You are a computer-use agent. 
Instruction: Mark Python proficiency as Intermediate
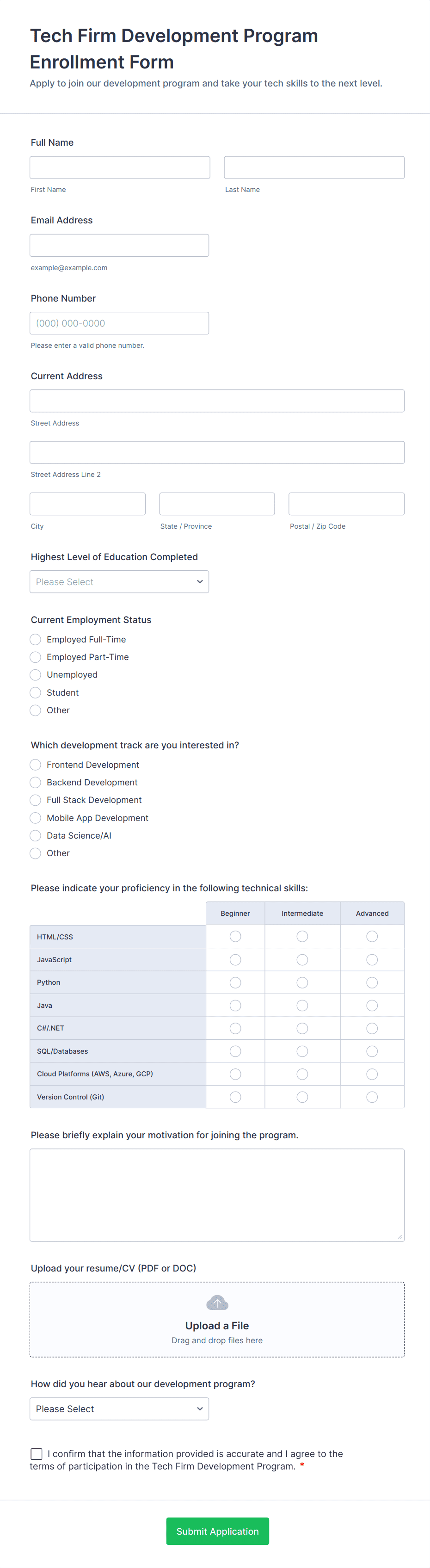click(302, 982)
